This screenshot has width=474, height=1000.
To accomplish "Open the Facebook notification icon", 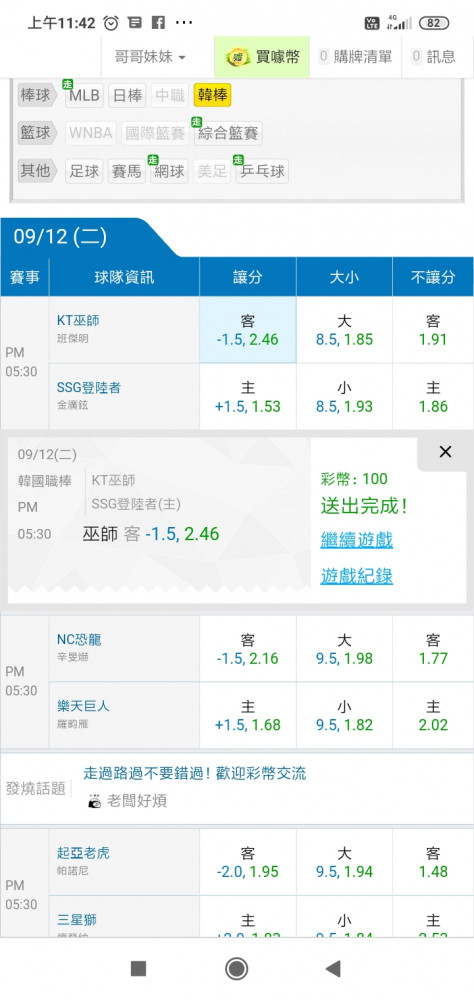I will click(158, 23).
